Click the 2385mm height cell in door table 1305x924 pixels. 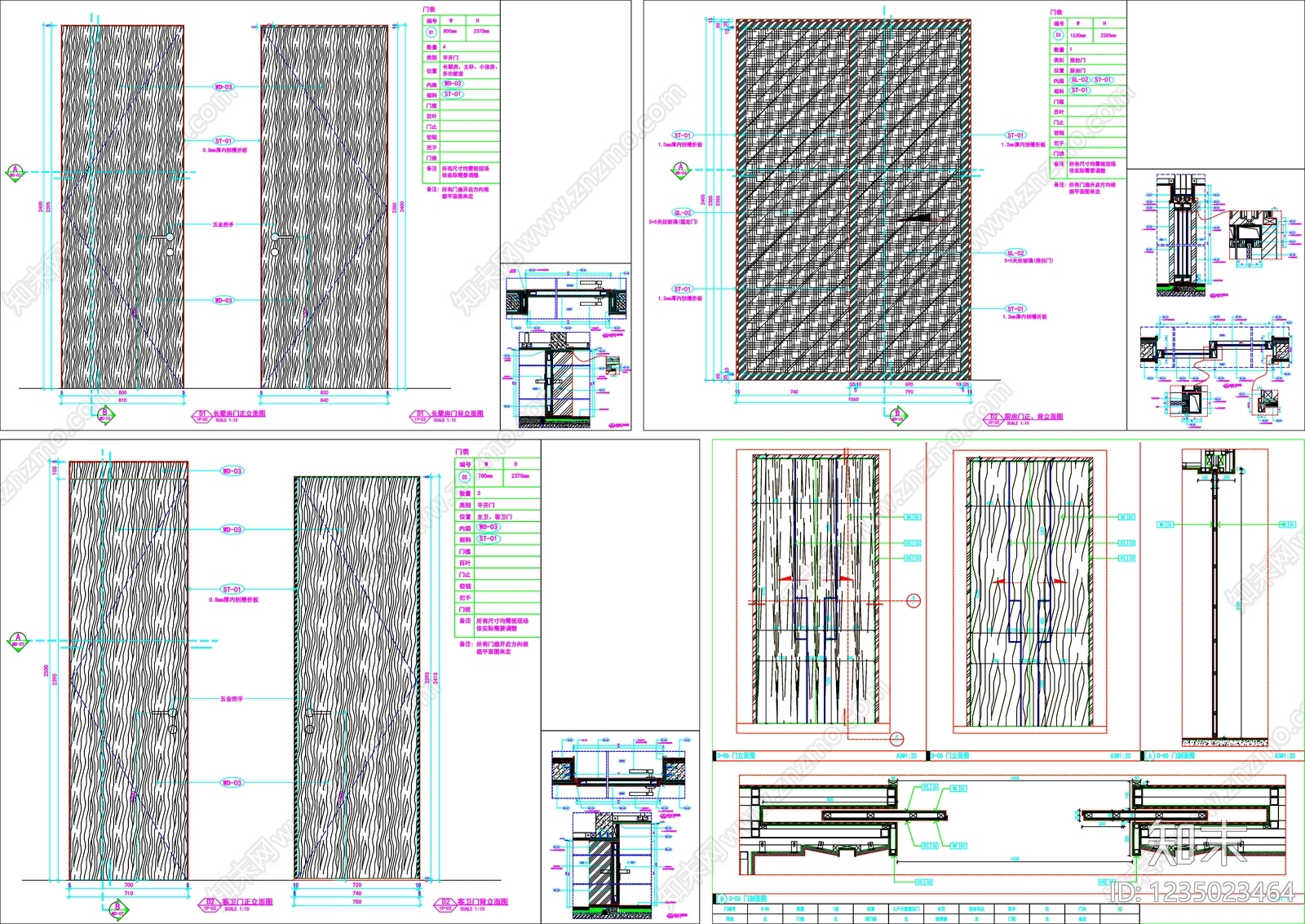[x=1108, y=36]
